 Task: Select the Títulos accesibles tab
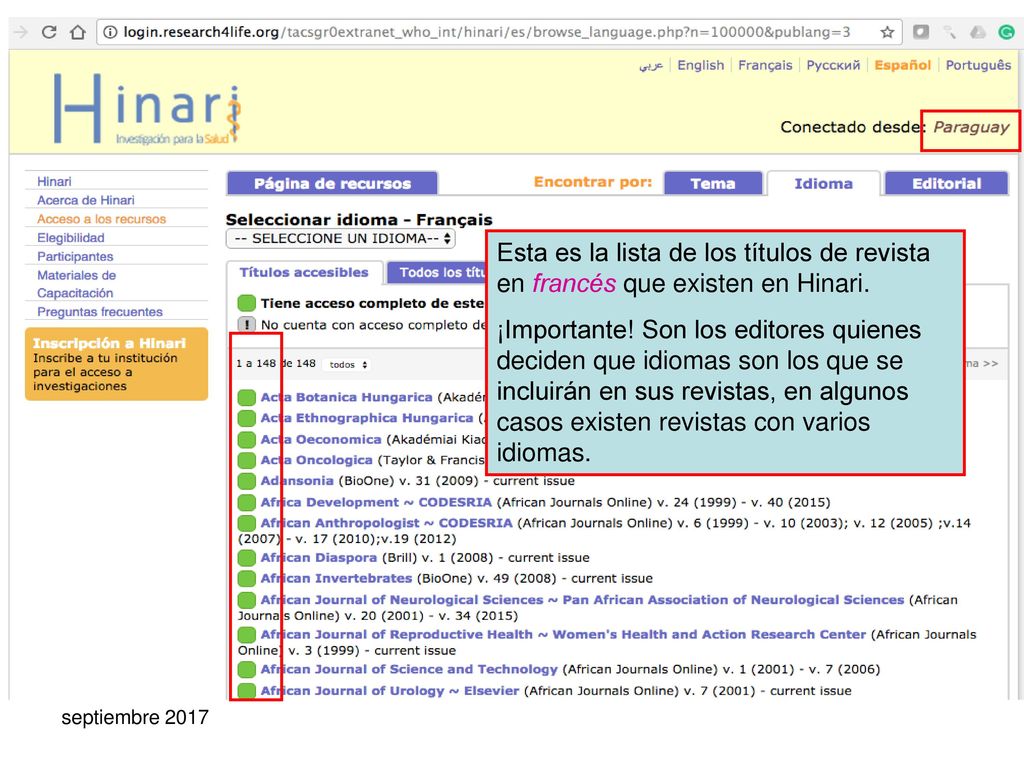point(304,272)
